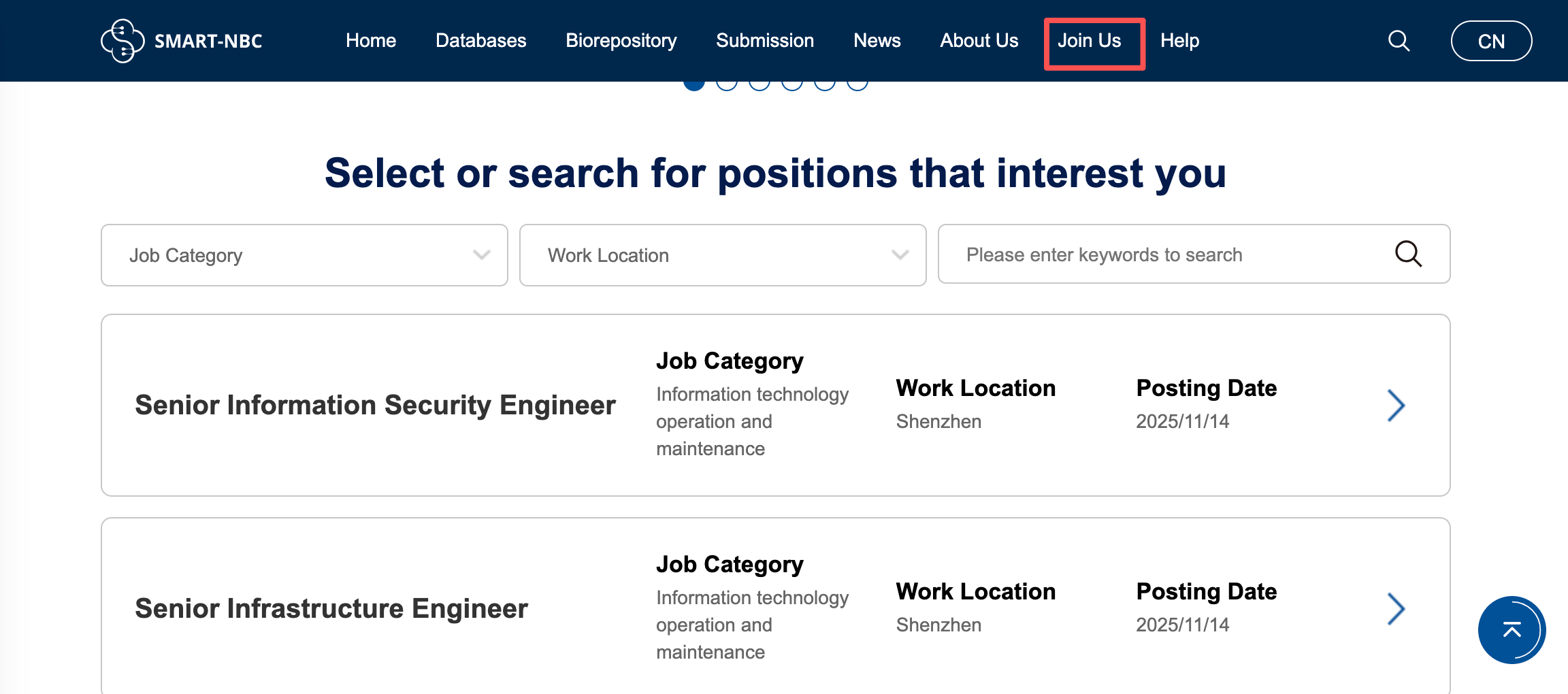Screen dimensions: 1568x694
Task: Expand the Job Category dropdown
Action: coord(304,255)
